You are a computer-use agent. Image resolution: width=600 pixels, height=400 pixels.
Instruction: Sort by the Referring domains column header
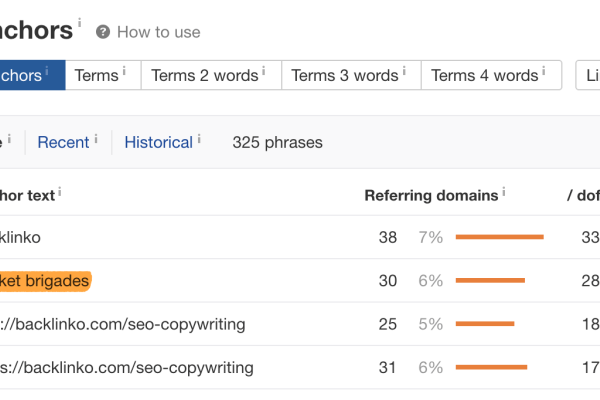tap(431, 195)
